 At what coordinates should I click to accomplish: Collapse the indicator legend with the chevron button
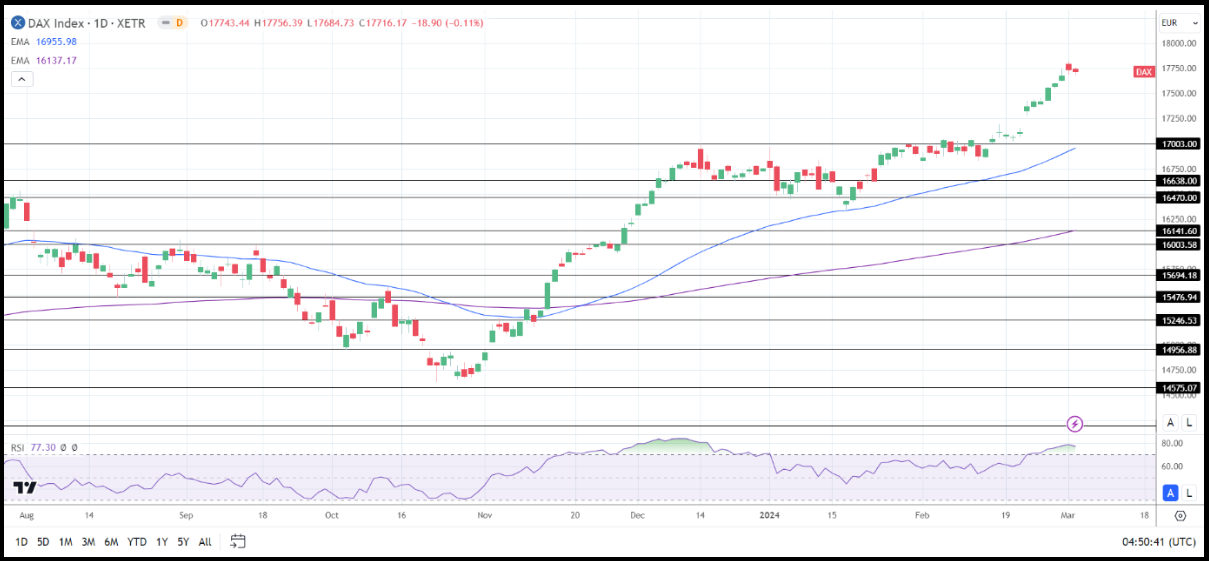coord(22,79)
